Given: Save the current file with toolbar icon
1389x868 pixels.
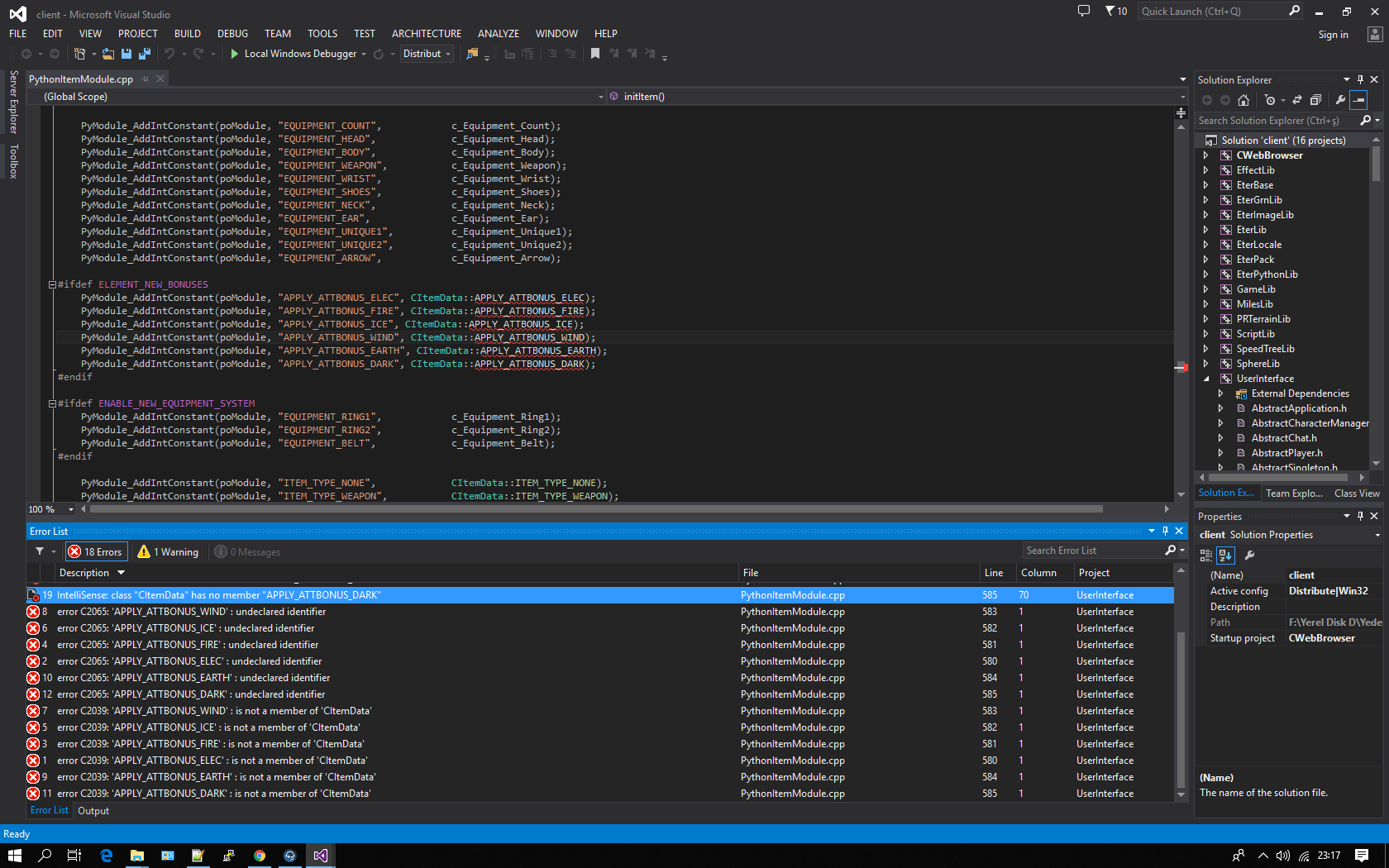Looking at the screenshot, I should [x=126, y=54].
